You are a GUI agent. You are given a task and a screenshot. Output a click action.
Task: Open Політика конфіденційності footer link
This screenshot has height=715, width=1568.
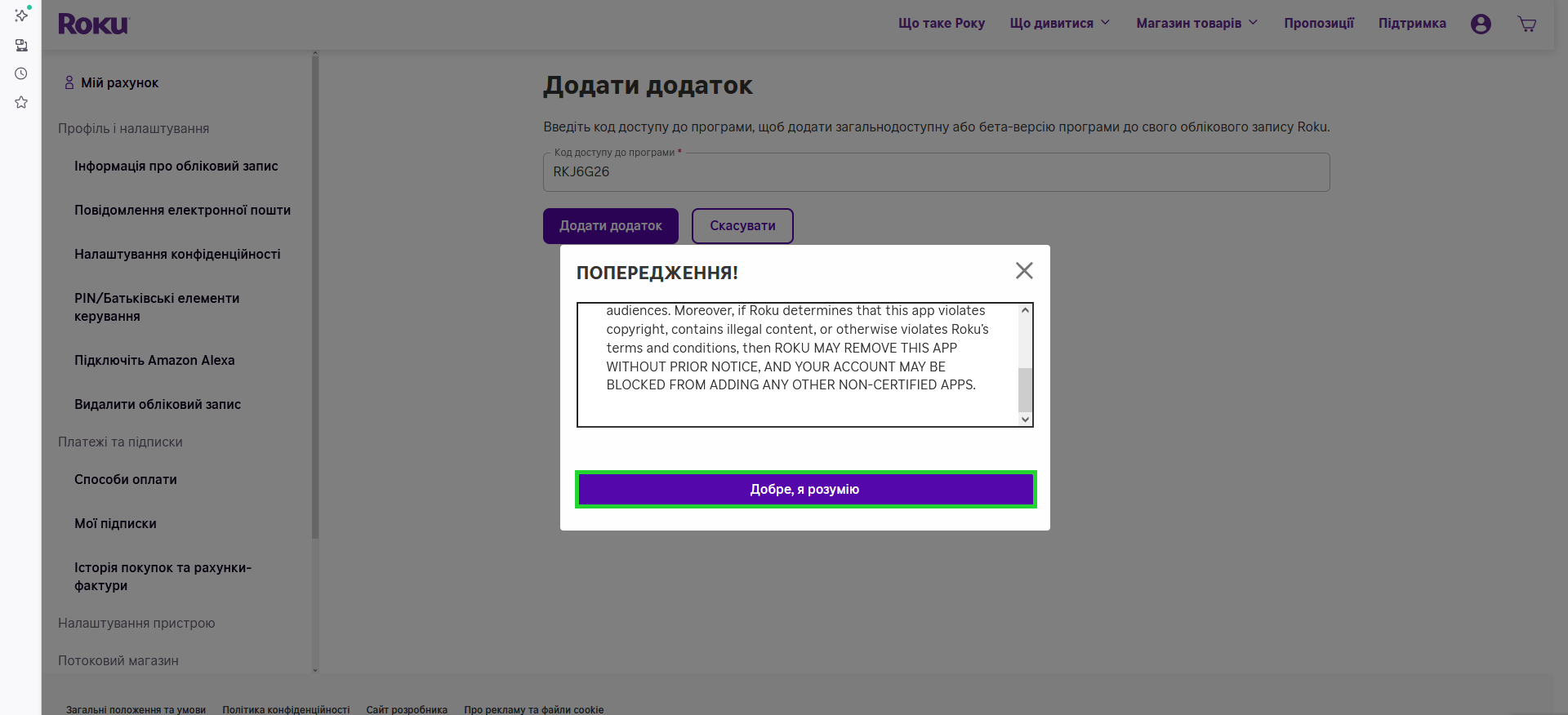(286, 709)
